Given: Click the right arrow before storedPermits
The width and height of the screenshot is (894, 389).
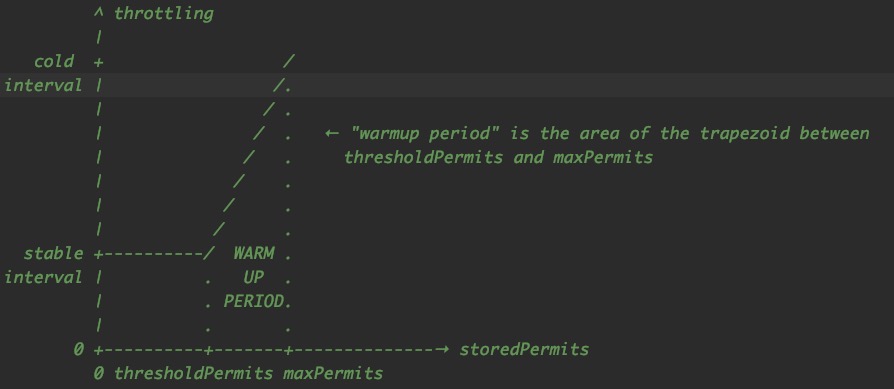Looking at the screenshot, I should point(442,349).
